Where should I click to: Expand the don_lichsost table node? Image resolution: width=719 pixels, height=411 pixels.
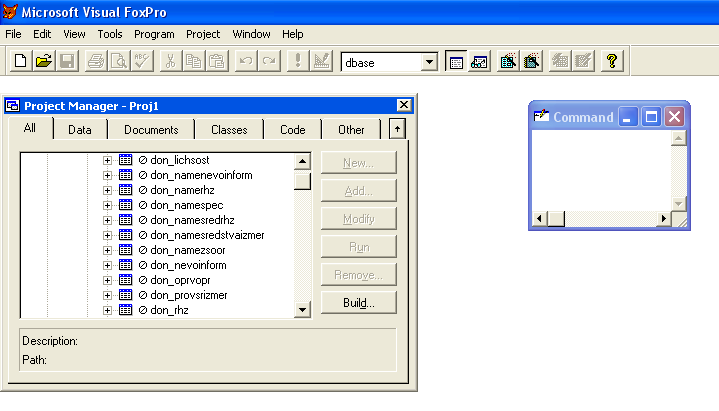108,160
